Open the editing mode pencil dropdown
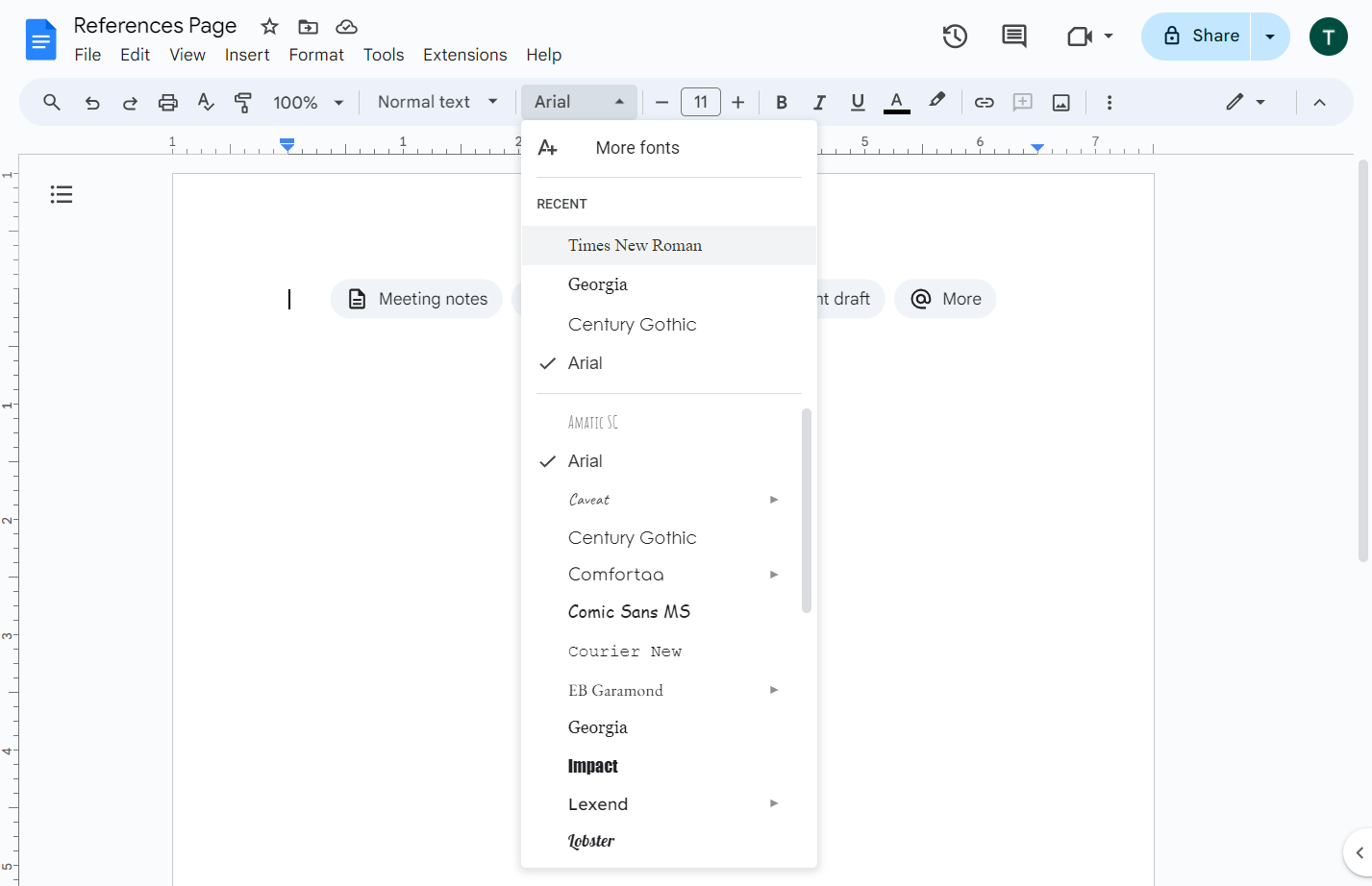 (x=1245, y=102)
